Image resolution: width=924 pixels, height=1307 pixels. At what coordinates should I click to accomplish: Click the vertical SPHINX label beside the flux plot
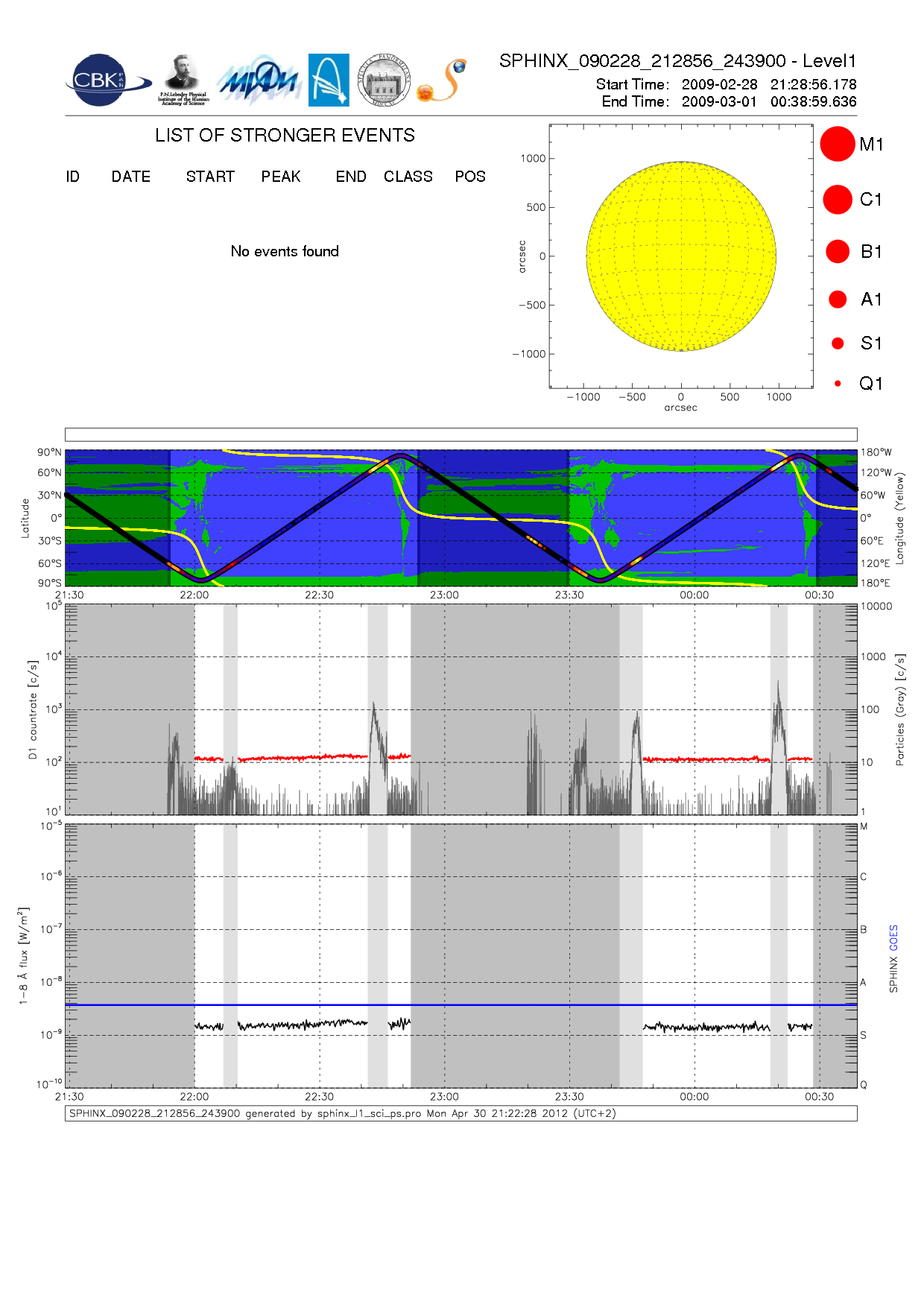pos(893,974)
